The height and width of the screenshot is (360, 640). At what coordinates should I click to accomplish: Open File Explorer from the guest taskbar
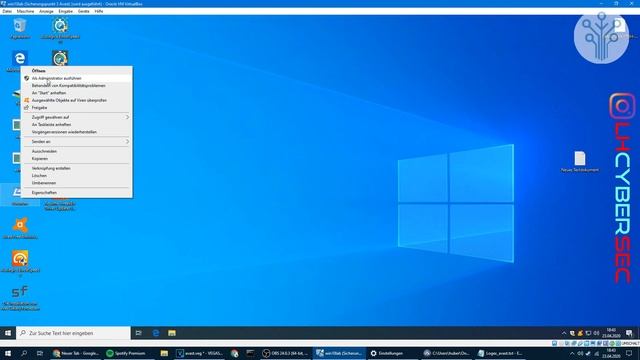click(x=172, y=333)
